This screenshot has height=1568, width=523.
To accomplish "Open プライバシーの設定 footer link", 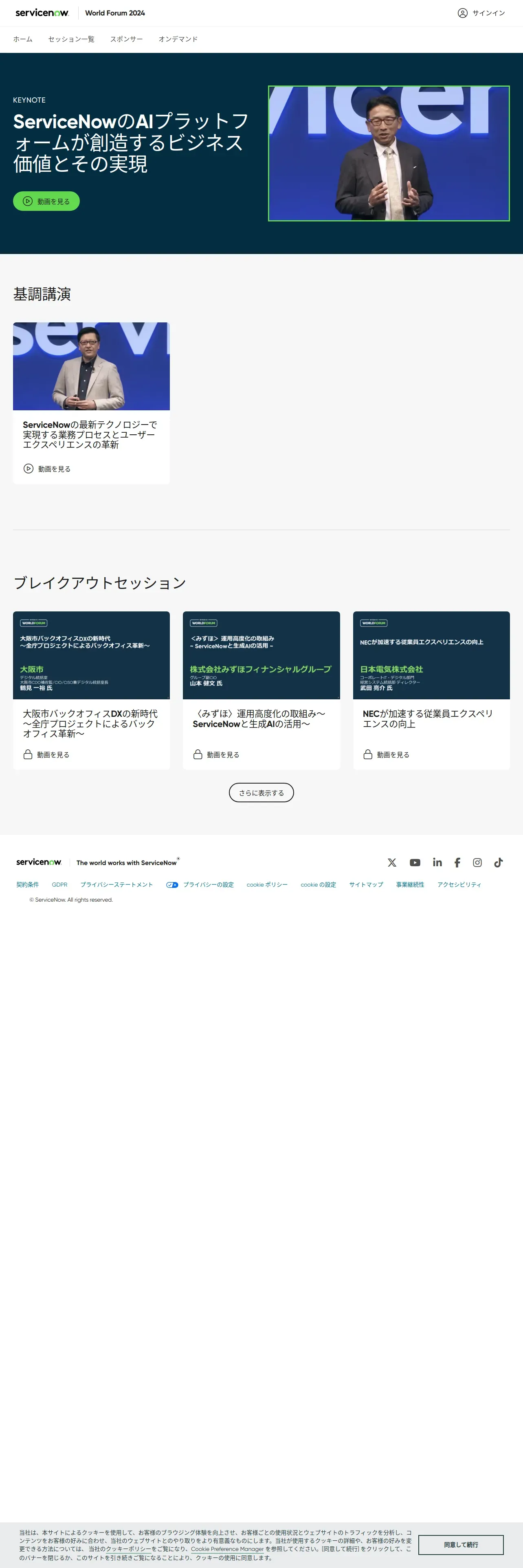I will pos(209,885).
